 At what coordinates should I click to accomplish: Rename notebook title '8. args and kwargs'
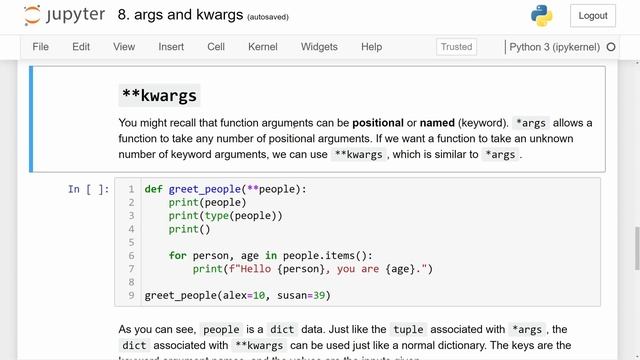(180, 15)
